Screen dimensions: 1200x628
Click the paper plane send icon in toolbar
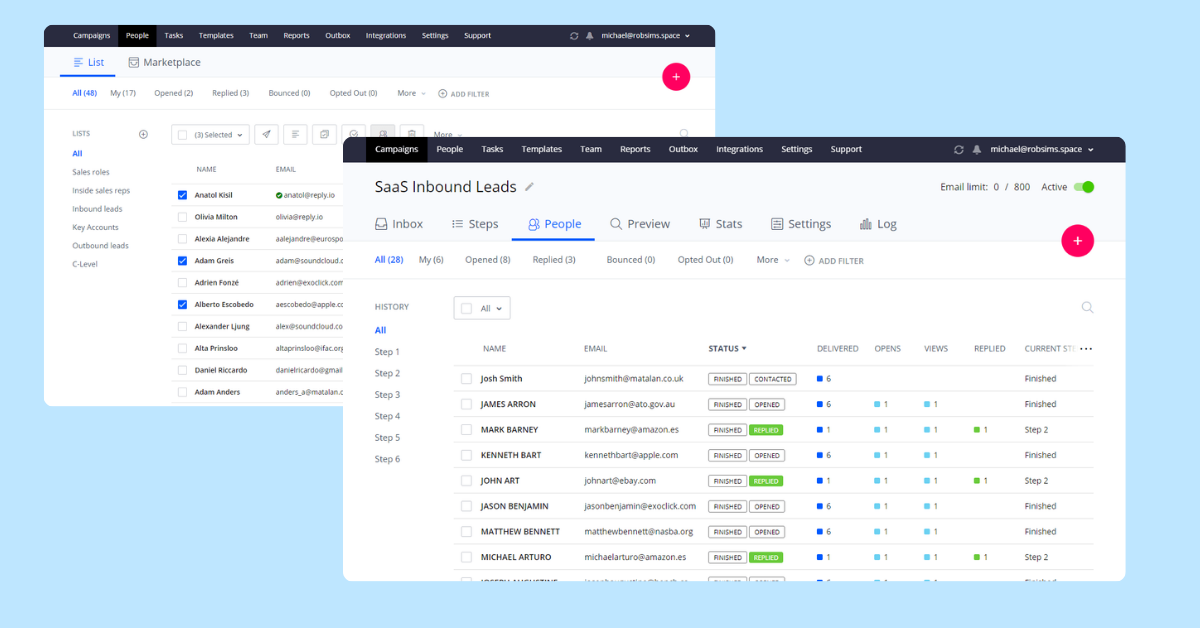point(267,135)
